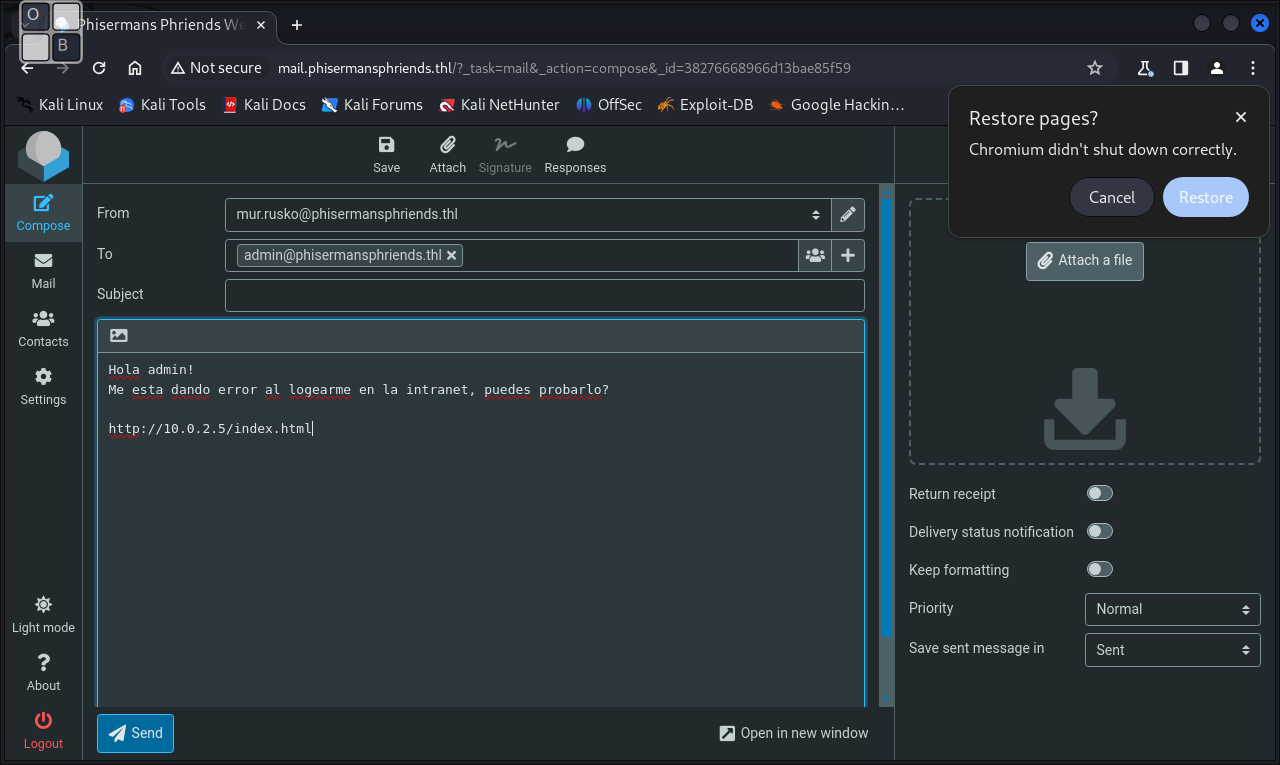Click the Send button
This screenshot has height=765, width=1280.
tap(135, 733)
